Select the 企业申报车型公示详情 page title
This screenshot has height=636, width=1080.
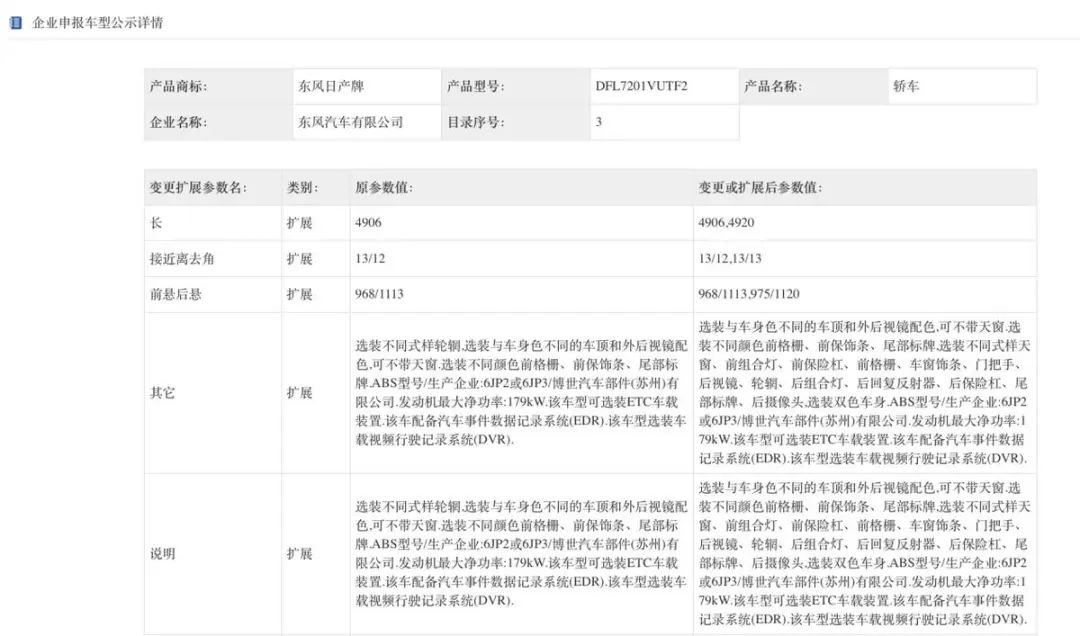point(98,23)
